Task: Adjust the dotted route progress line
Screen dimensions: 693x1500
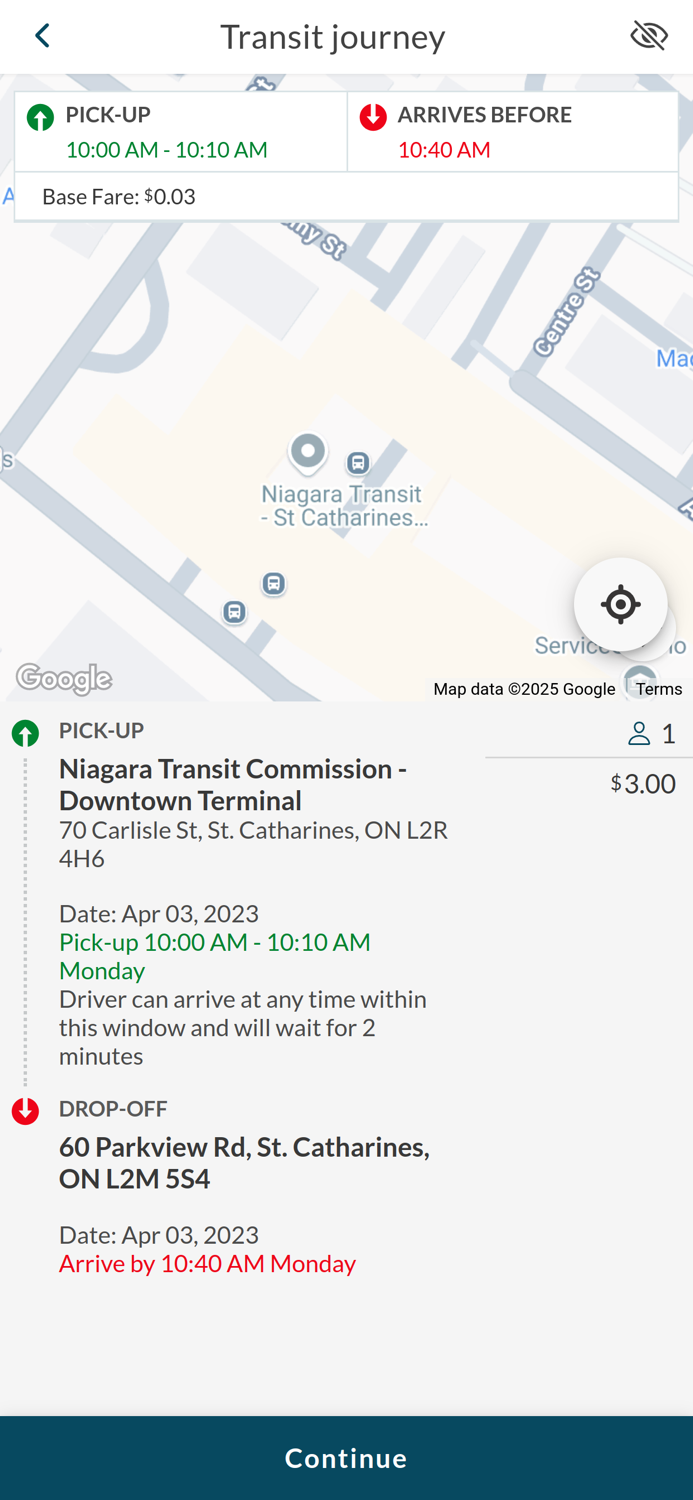Action: pos(24,920)
